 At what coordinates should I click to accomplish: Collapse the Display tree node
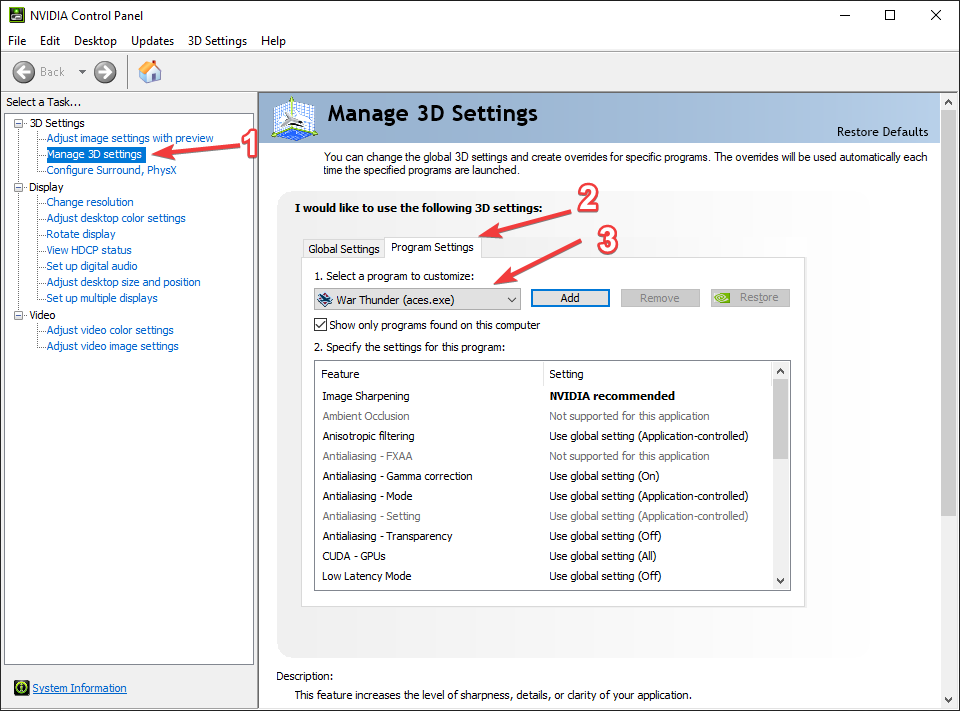[x=19, y=187]
